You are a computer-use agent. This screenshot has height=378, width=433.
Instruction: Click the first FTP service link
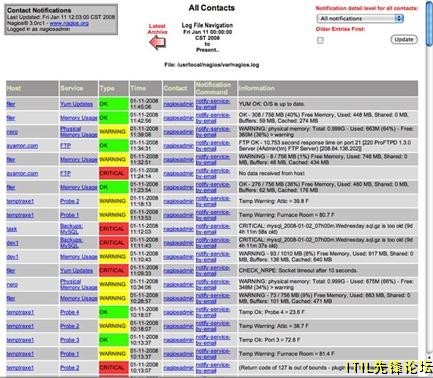pyautogui.click(x=65, y=146)
